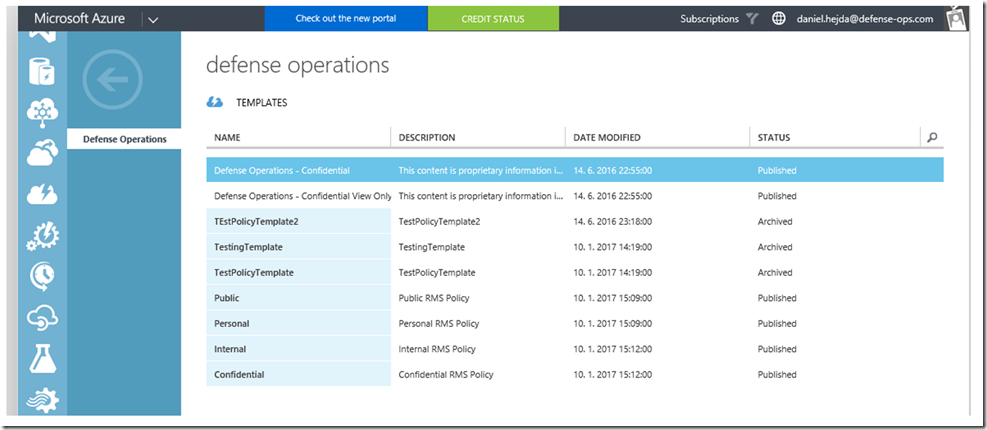Viewport: 987px width, 430px height.
Task: Open the double cloud sidebar icon
Action: point(43,153)
